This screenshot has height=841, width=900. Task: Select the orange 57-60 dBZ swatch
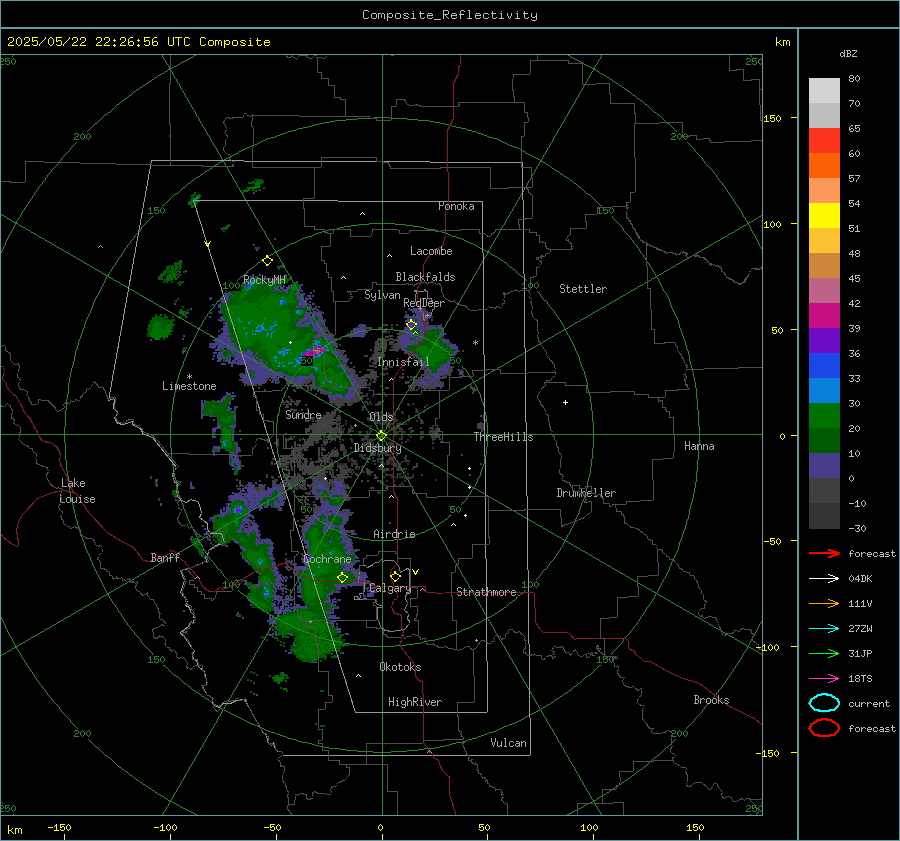pos(824,165)
